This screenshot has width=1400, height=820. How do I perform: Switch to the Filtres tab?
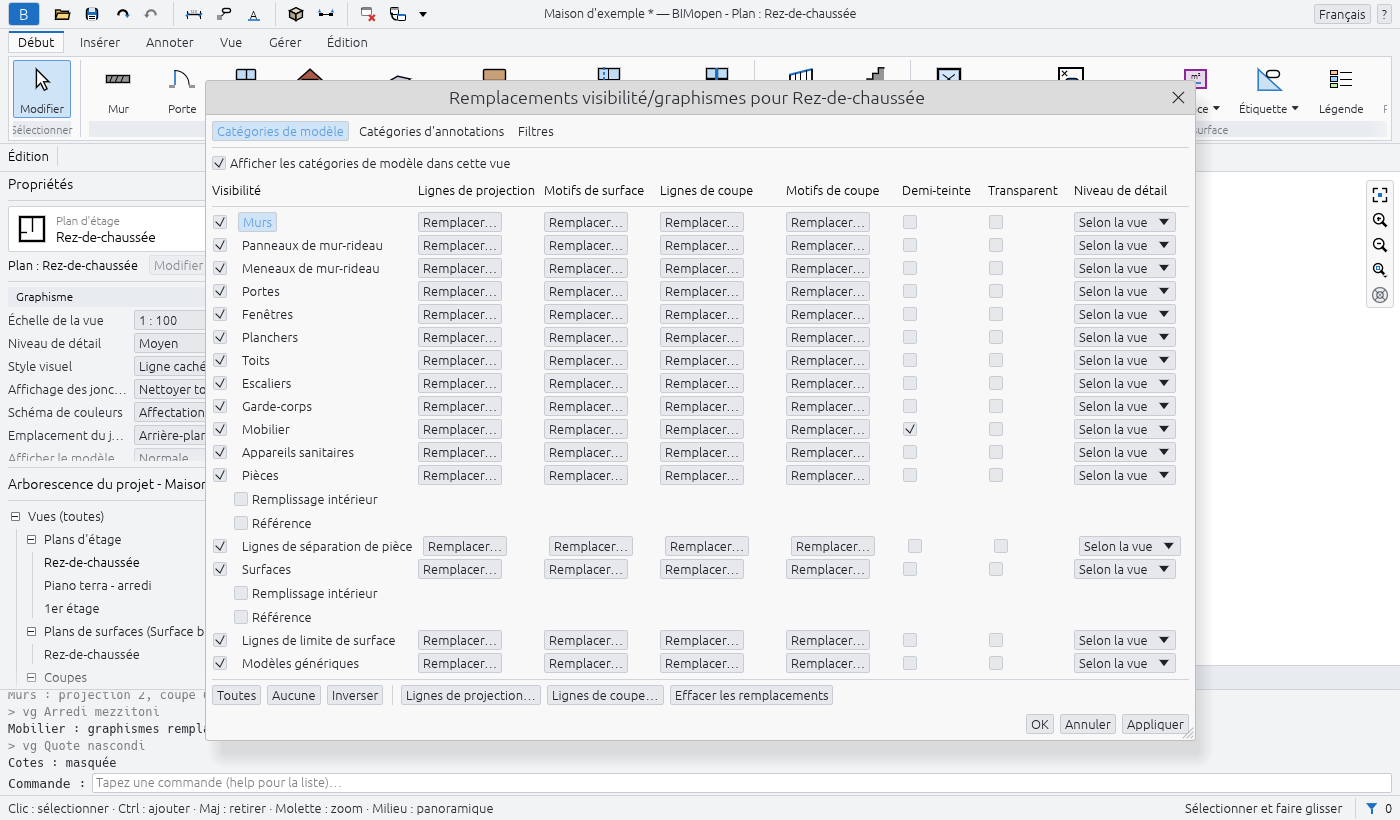[x=536, y=131]
